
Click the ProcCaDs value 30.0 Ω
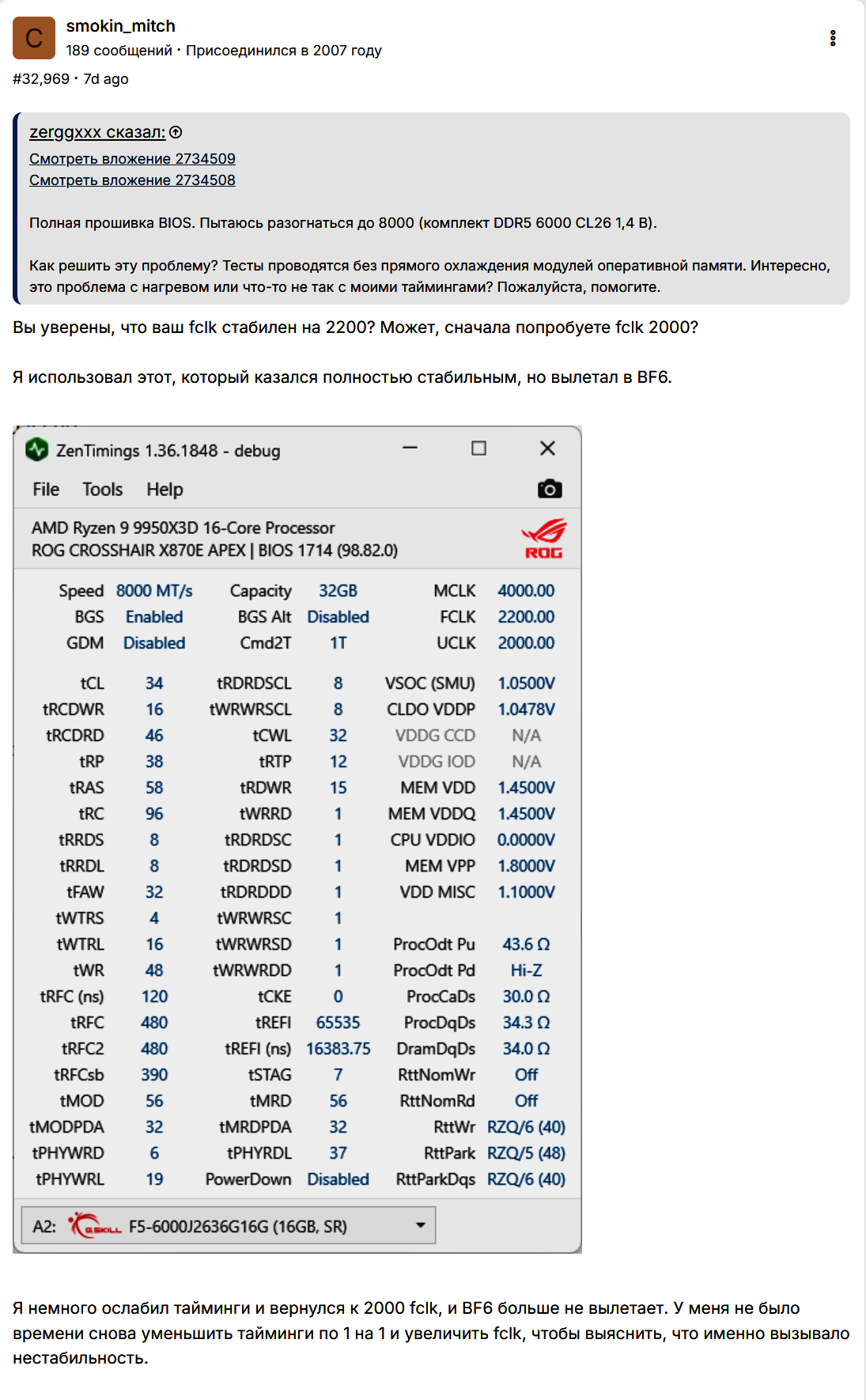pyautogui.click(x=526, y=997)
